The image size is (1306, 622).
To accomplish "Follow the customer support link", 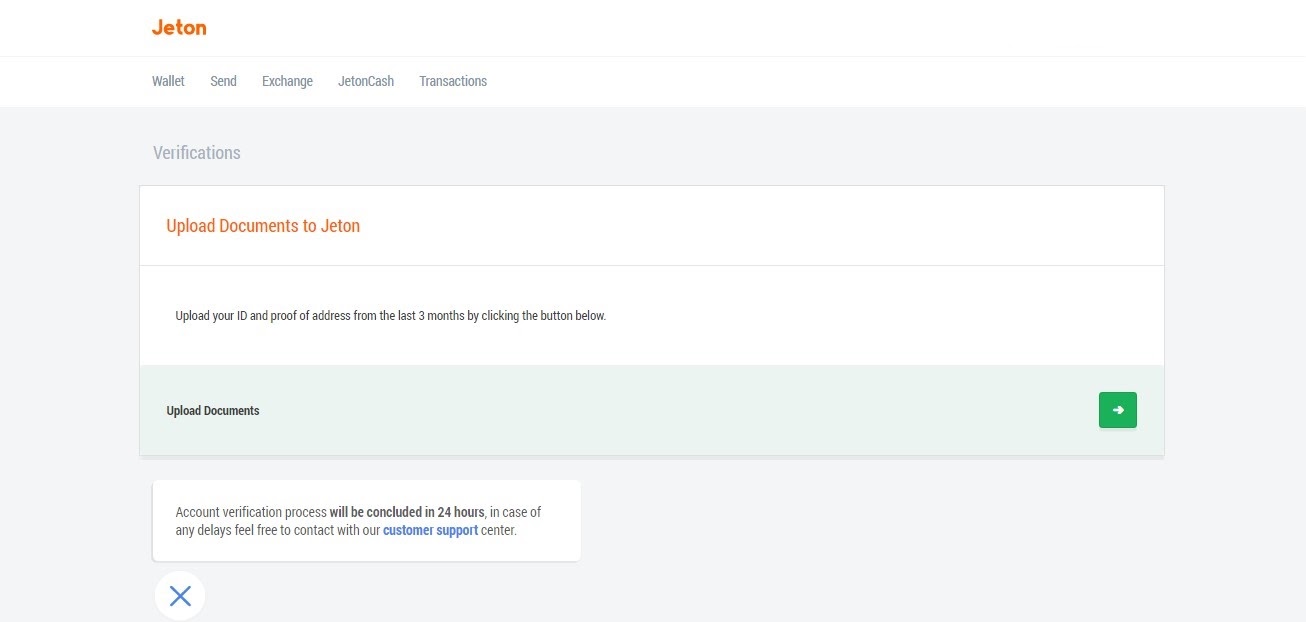I will 430,530.
